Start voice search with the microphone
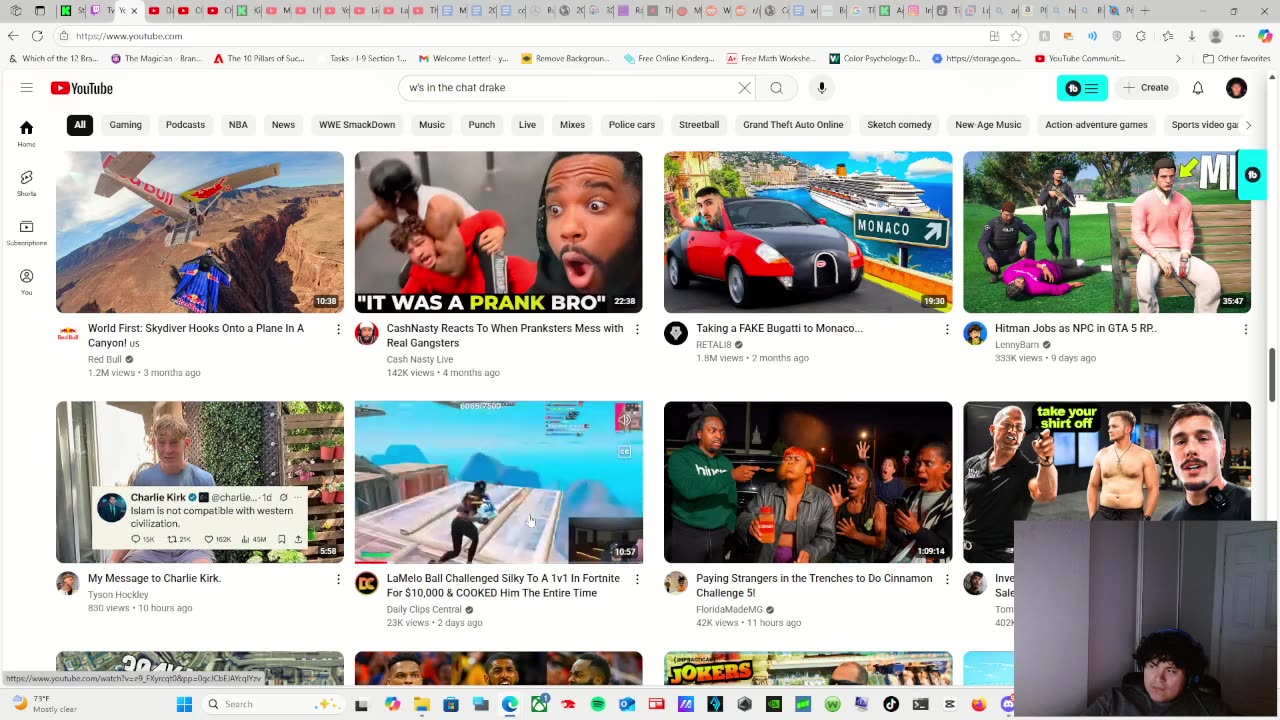Image resolution: width=1280 pixels, height=720 pixels. [x=822, y=88]
